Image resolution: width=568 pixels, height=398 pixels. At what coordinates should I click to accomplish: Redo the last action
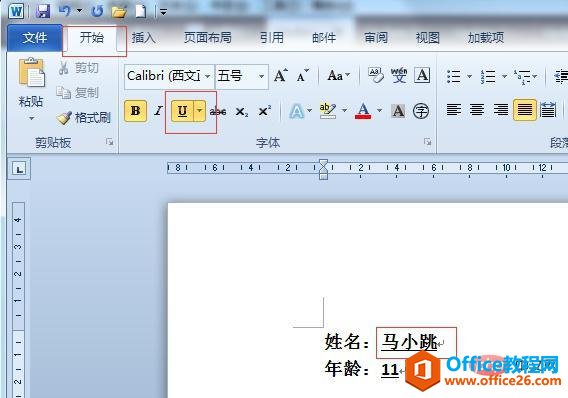[97, 11]
